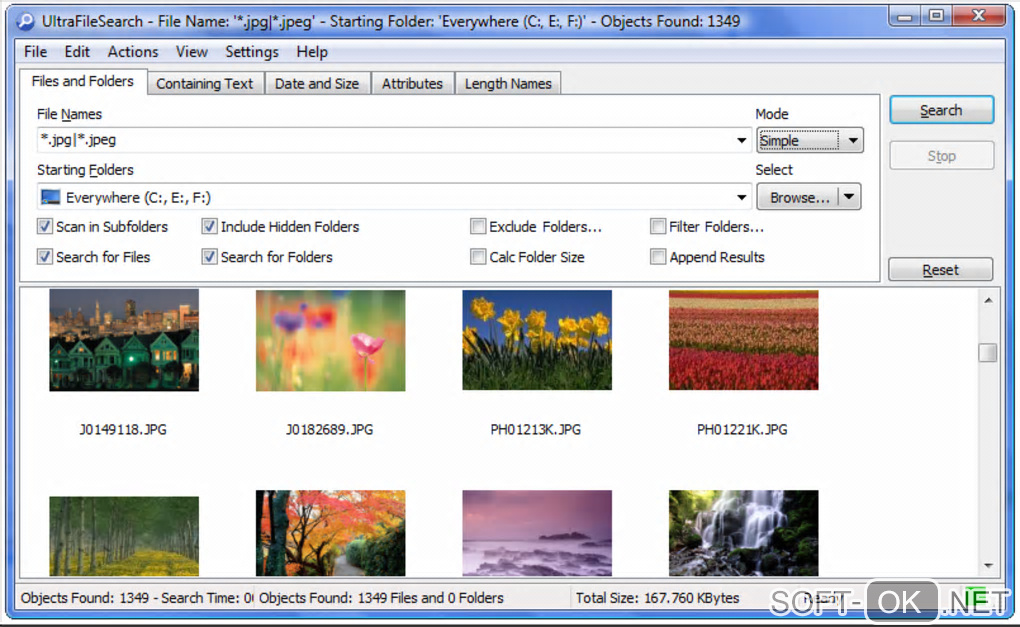Click the results scrollbar thumb
The height and width of the screenshot is (627, 1020).
[987, 352]
